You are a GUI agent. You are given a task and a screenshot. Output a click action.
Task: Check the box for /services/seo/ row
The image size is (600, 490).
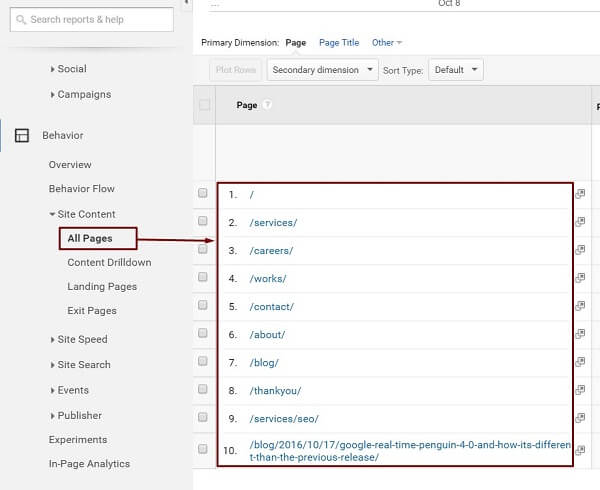[x=203, y=417]
